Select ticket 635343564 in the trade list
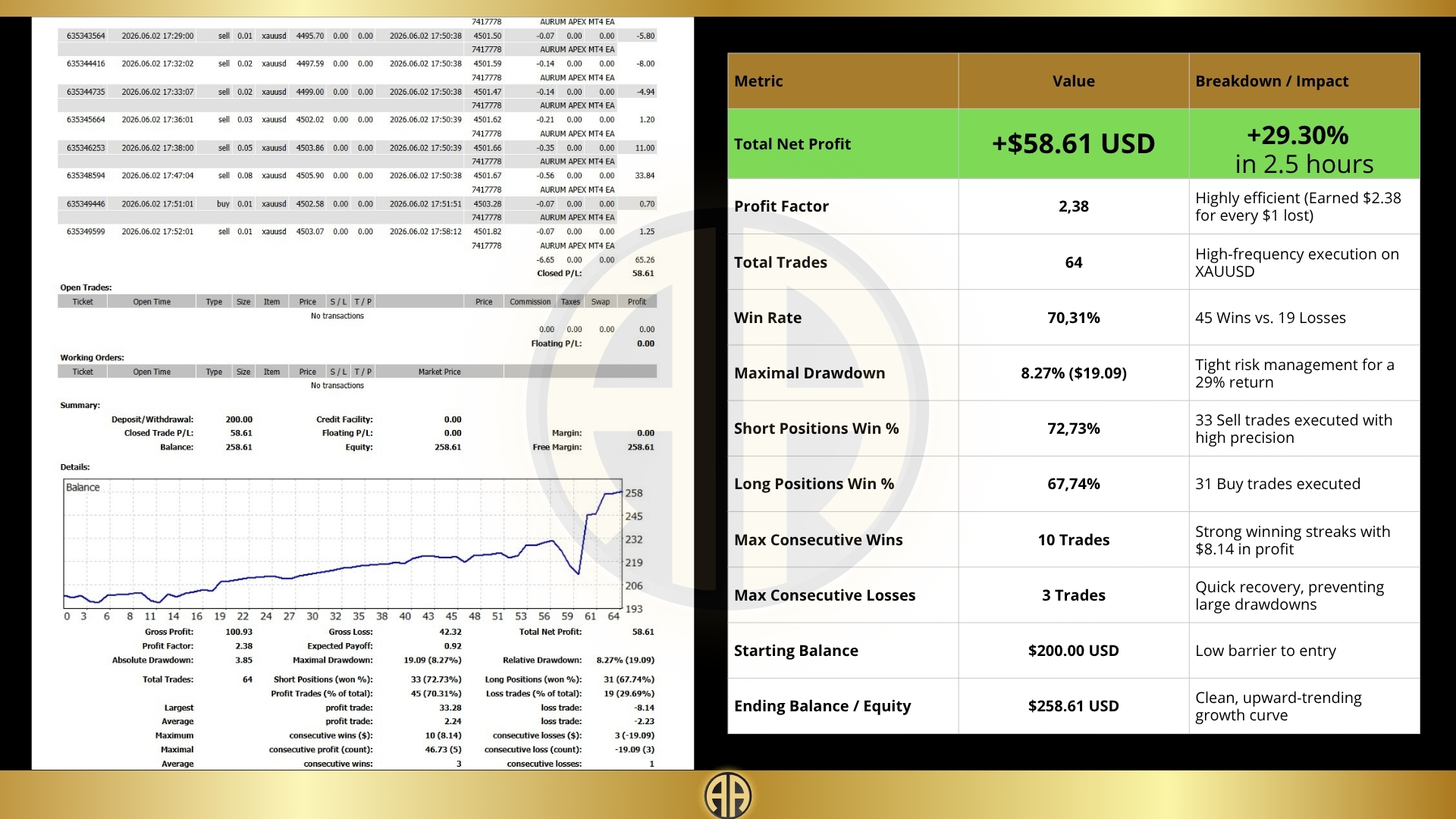Image resolution: width=1456 pixels, height=819 pixels. click(86, 36)
